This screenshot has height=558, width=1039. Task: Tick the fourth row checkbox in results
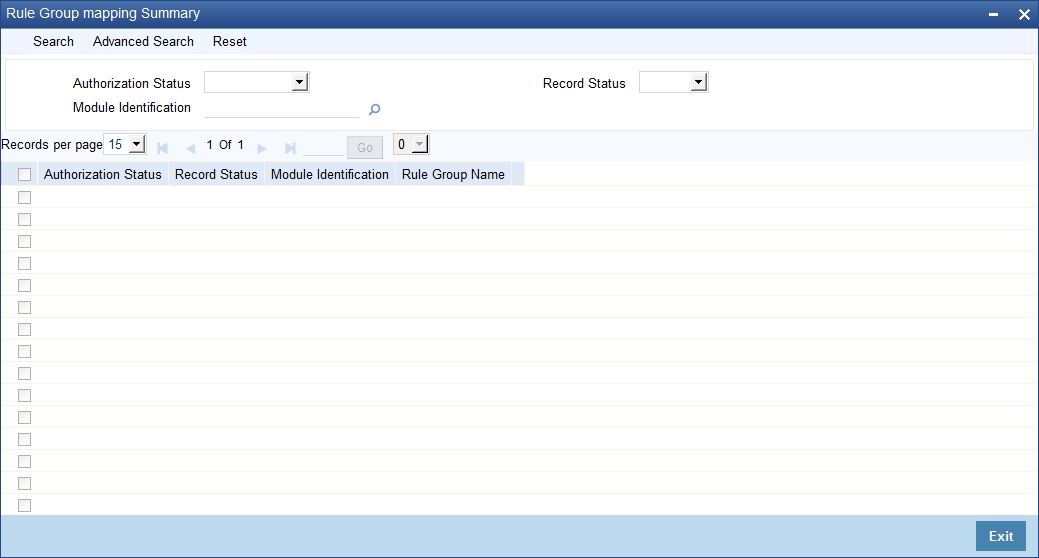(25, 263)
